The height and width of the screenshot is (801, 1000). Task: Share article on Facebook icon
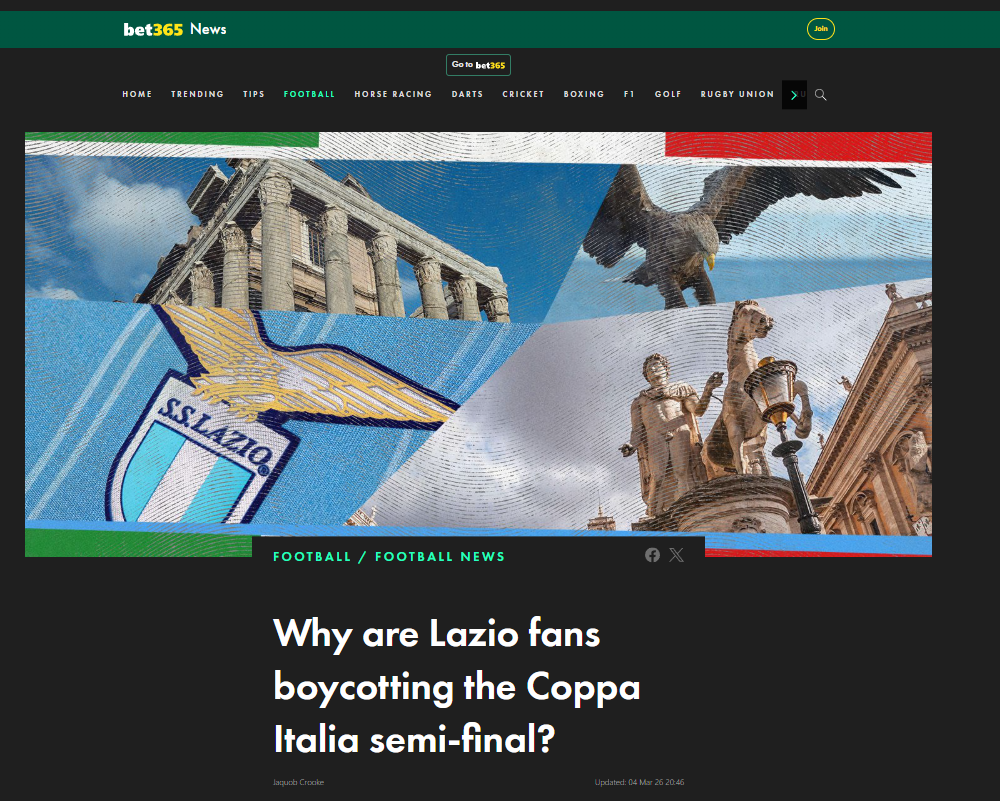coord(652,555)
